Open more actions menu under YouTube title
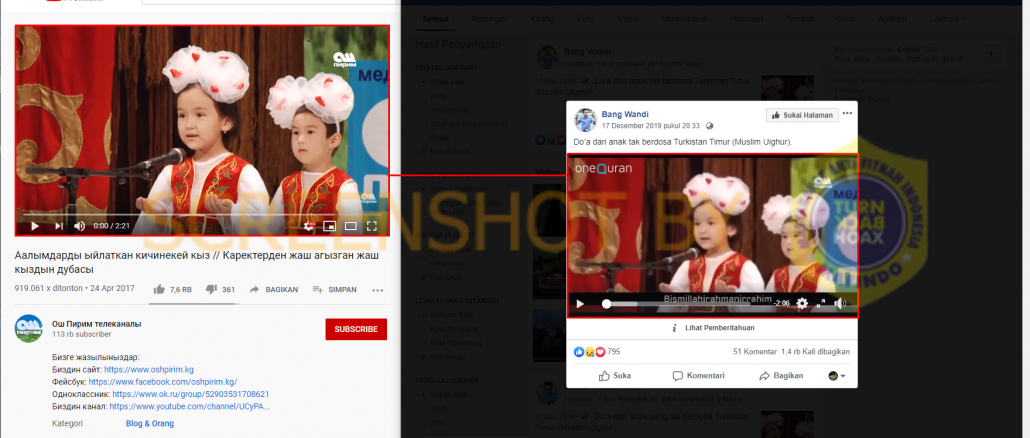Image resolution: width=1030 pixels, height=438 pixels. click(378, 290)
